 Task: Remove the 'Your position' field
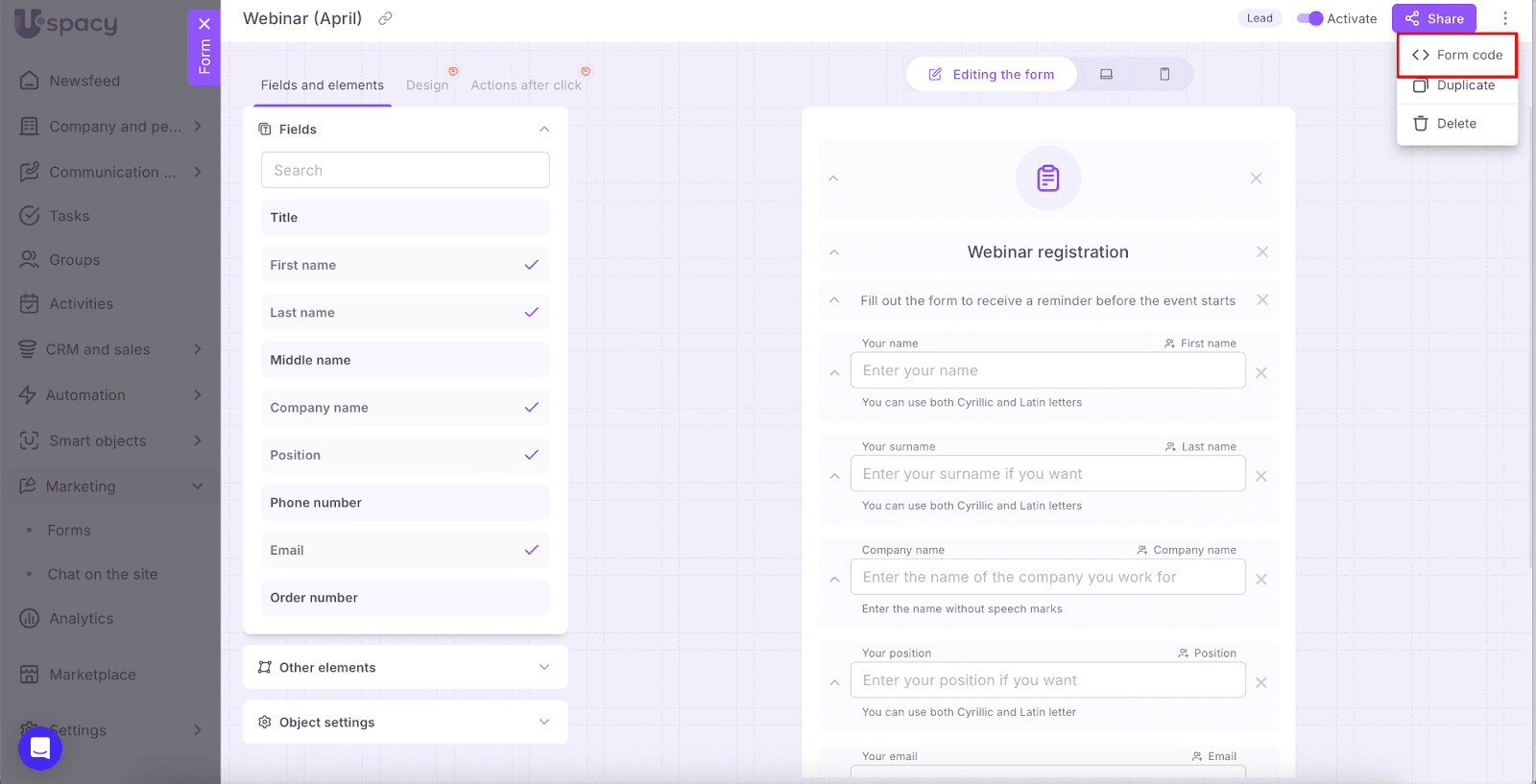coord(1261,682)
